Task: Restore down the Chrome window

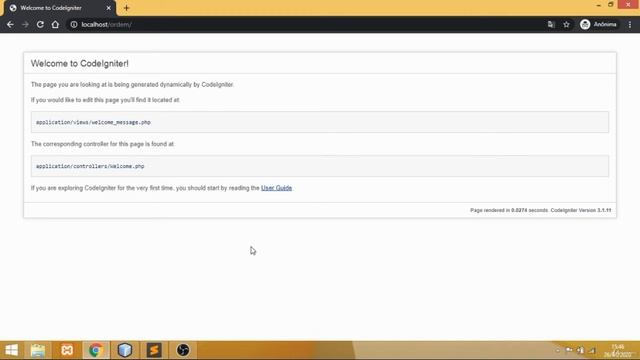Action: [611, 4]
